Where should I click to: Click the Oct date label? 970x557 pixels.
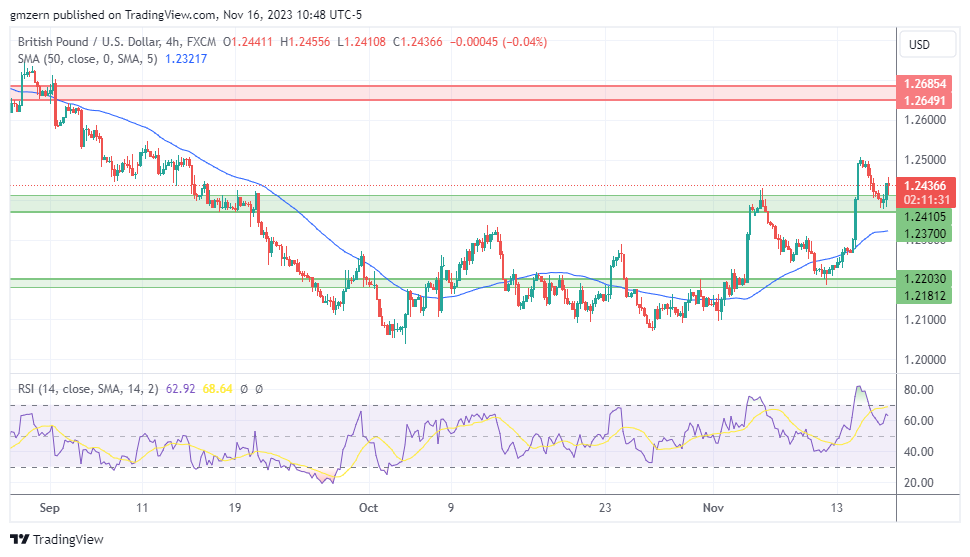368,508
